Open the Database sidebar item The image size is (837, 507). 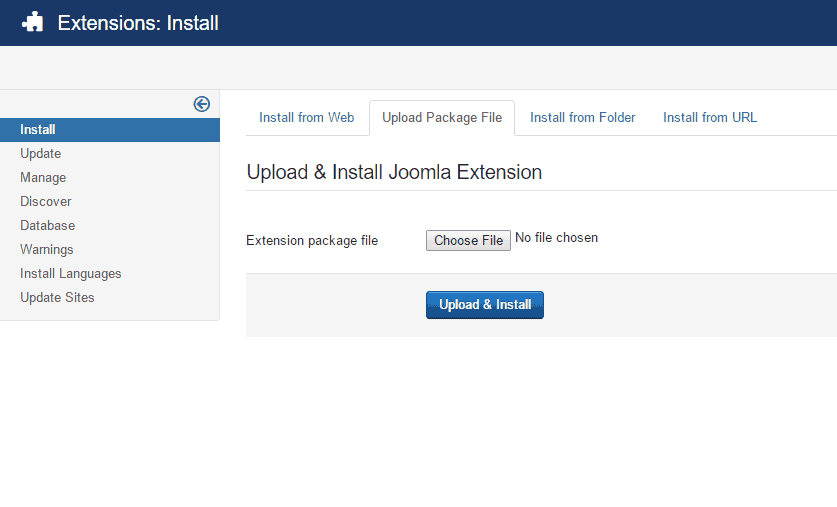47,225
